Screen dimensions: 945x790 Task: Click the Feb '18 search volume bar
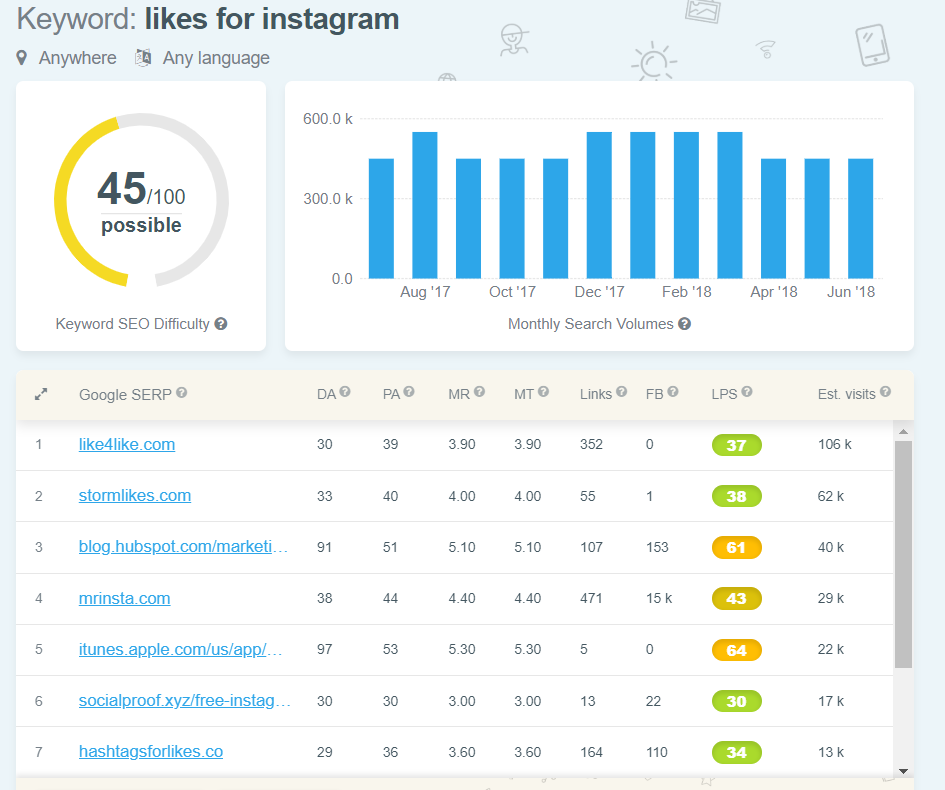[x=686, y=205]
